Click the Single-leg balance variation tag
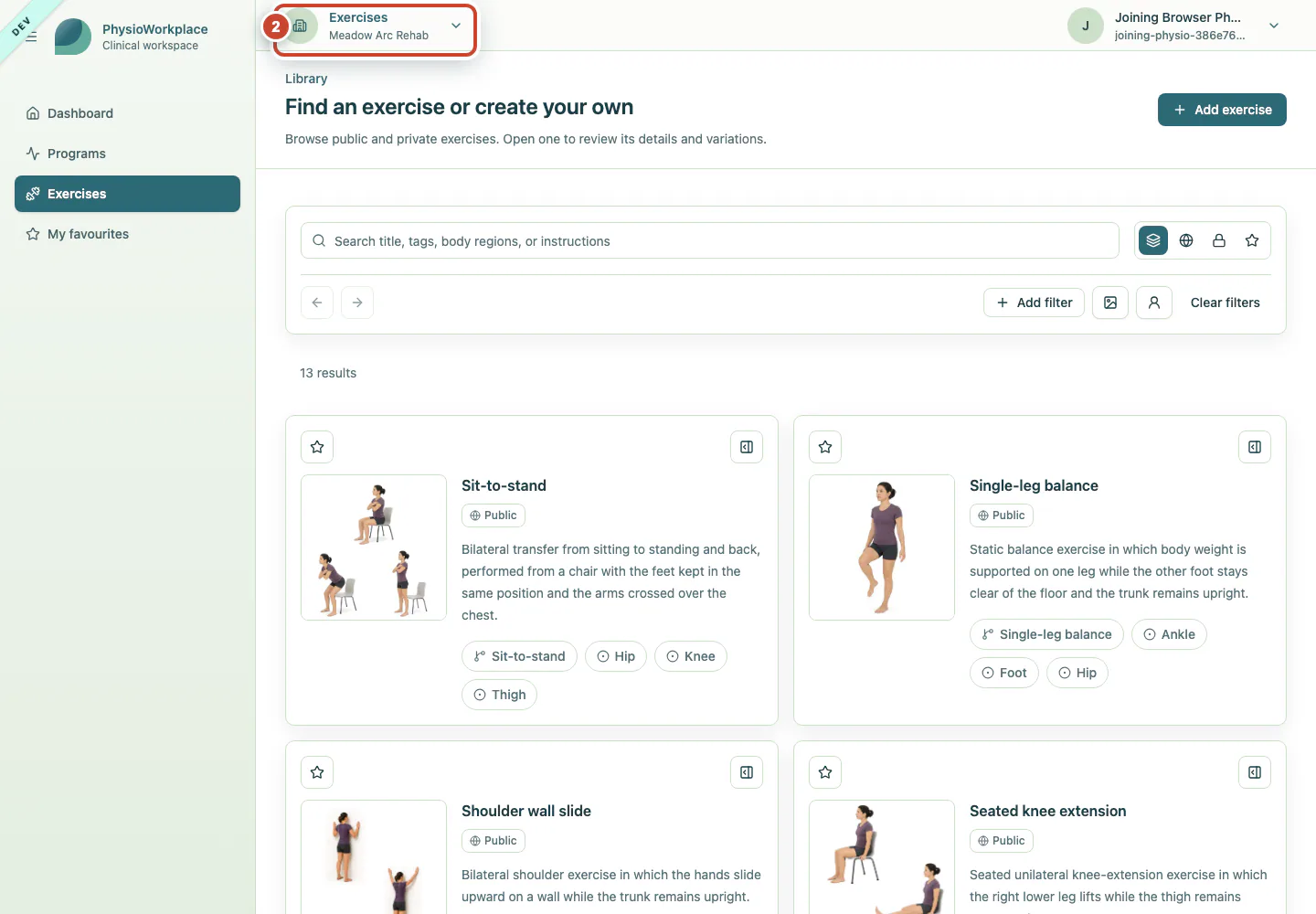The image size is (1316, 914). pos(1046,634)
